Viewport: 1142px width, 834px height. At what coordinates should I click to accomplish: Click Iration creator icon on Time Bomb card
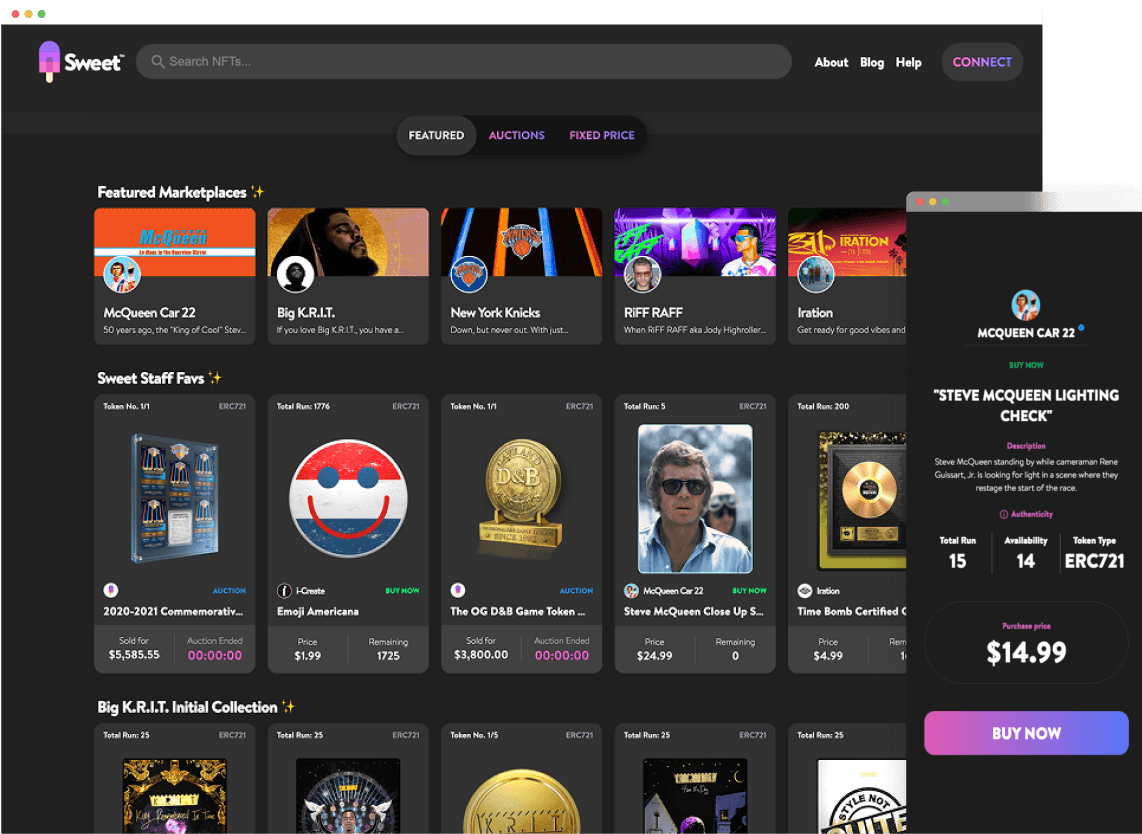tap(804, 591)
